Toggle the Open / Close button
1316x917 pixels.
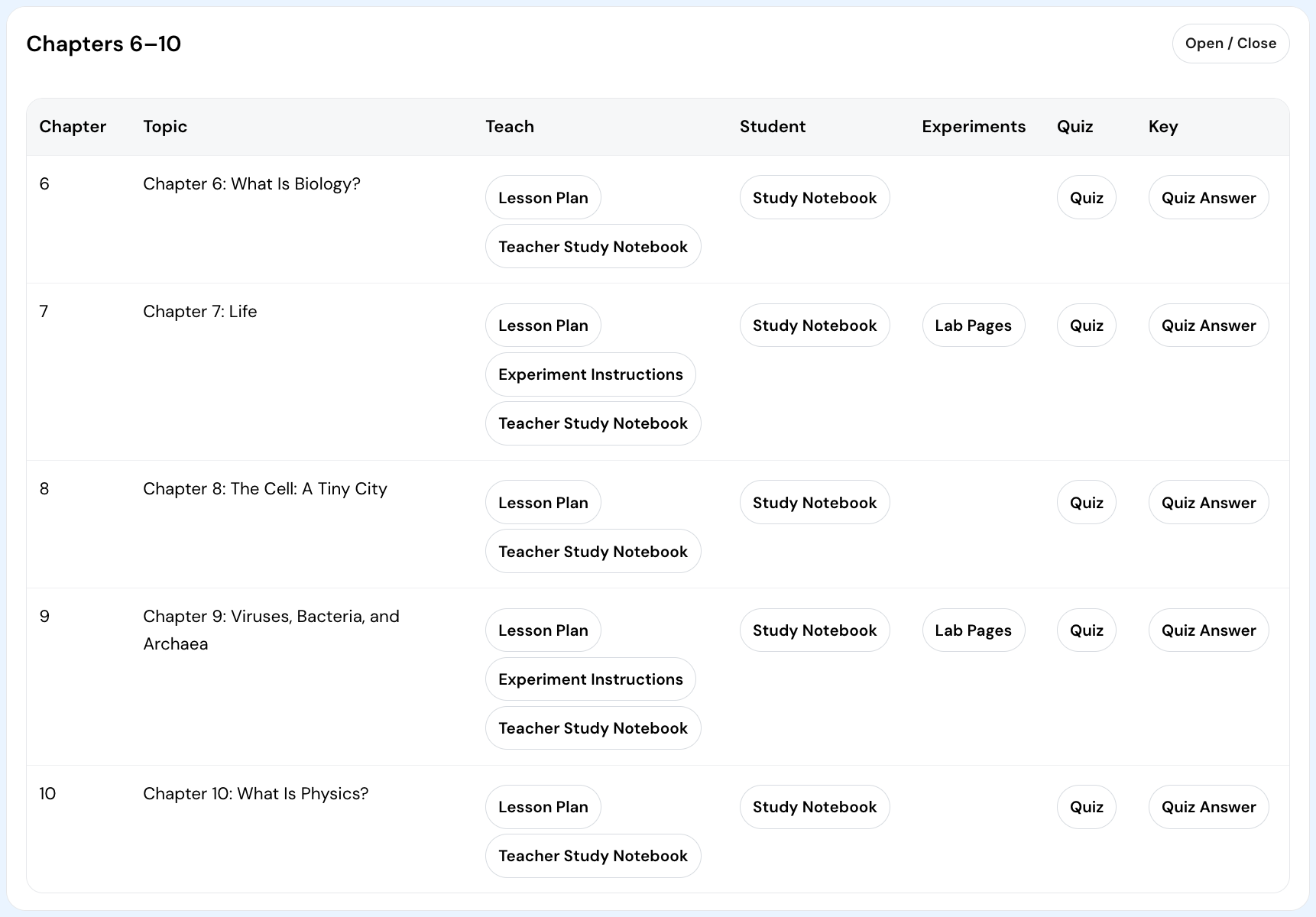[1230, 44]
